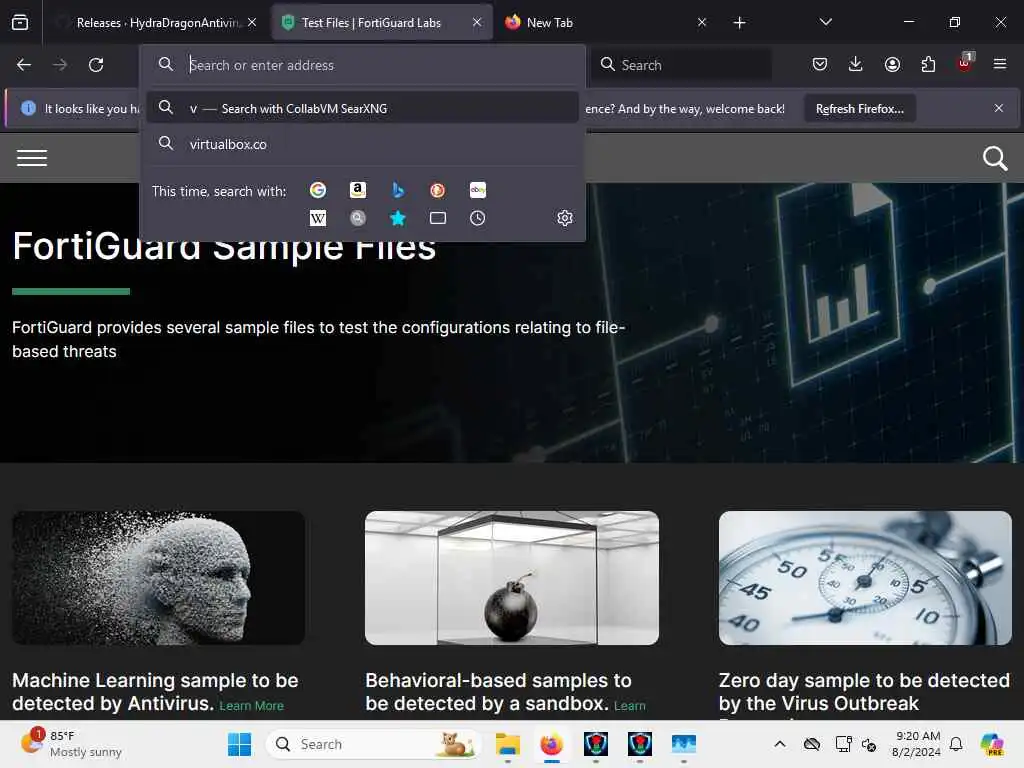This screenshot has height=768, width=1024.
Task: Open the Pocket save icon
Action: (x=820, y=64)
